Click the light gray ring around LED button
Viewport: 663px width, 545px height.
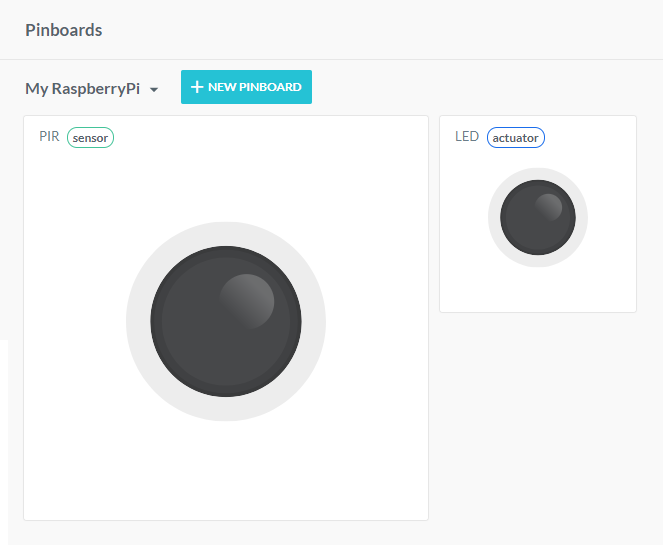point(495,218)
